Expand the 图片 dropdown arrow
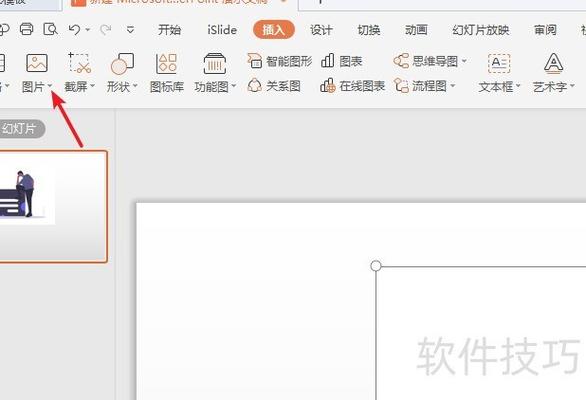This screenshot has height=400, width=586. [50, 86]
